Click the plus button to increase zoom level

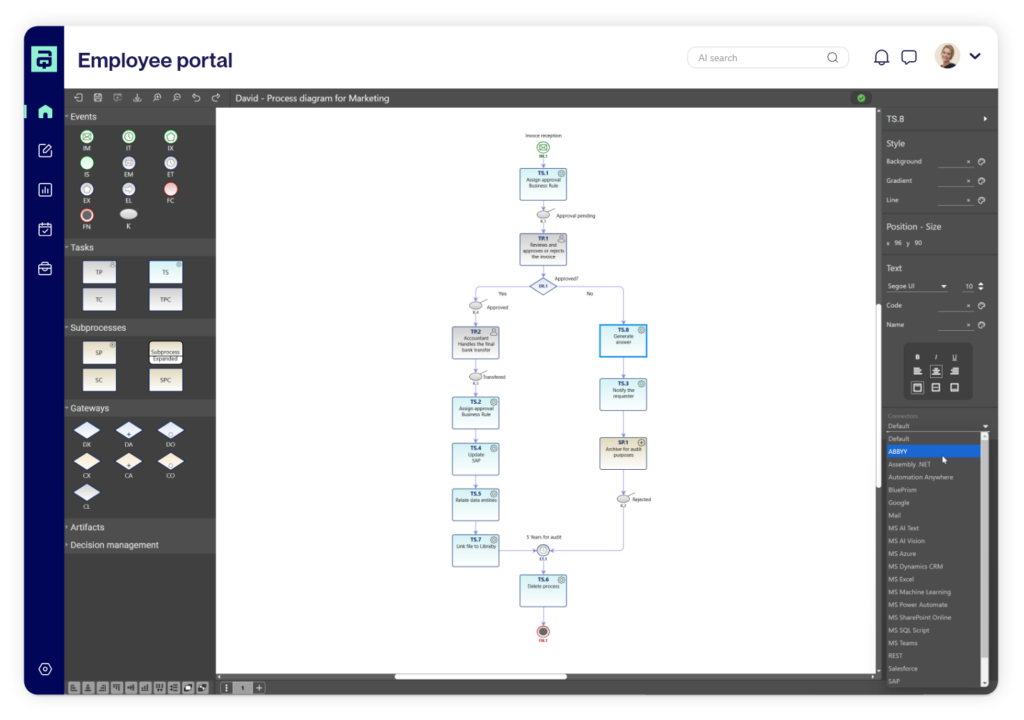coord(259,688)
